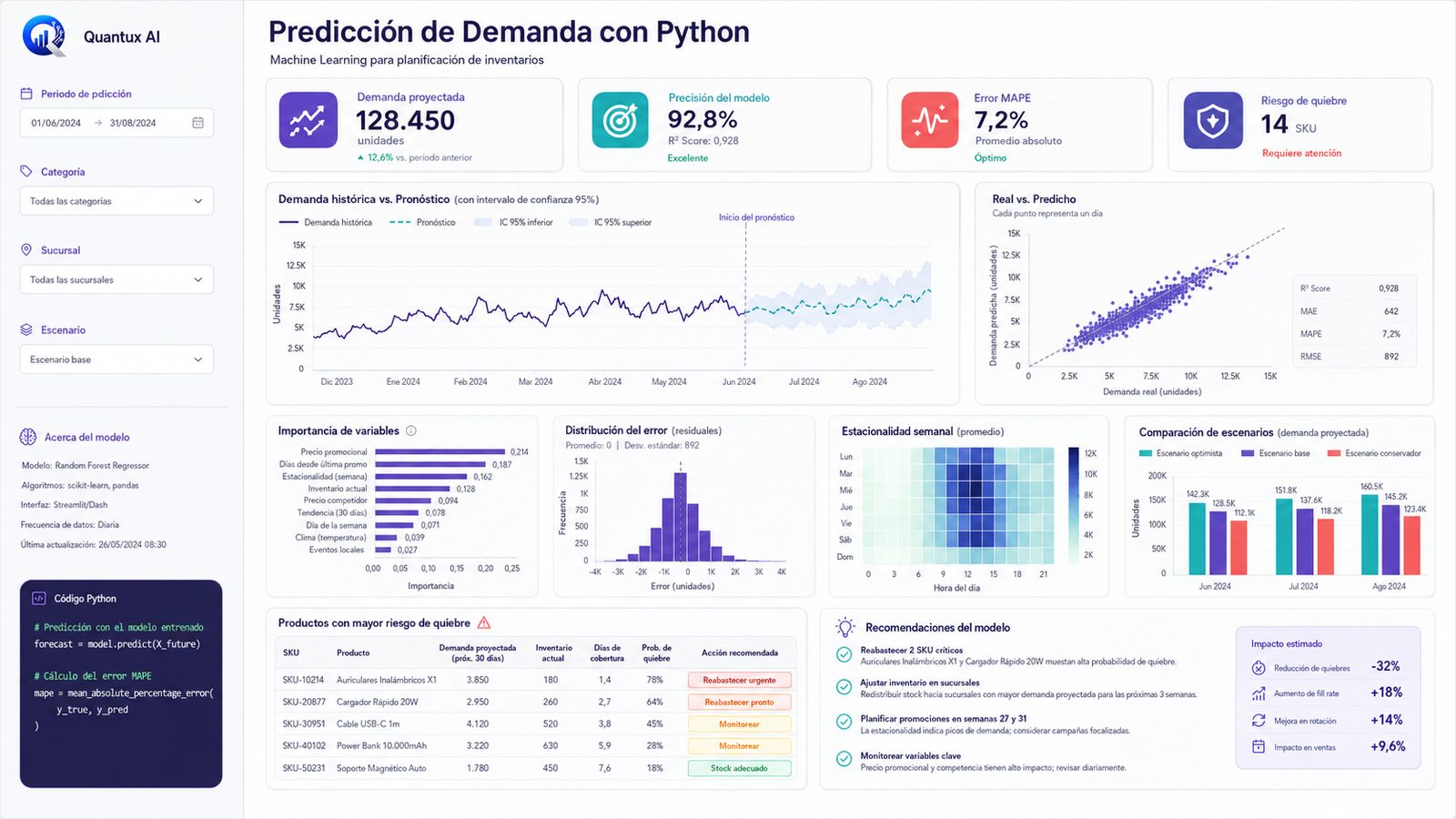The height and width of the screenshot is (819, 1456).
Task: Click the Precio promocional importance bar
Action: (x=440, y=451)
